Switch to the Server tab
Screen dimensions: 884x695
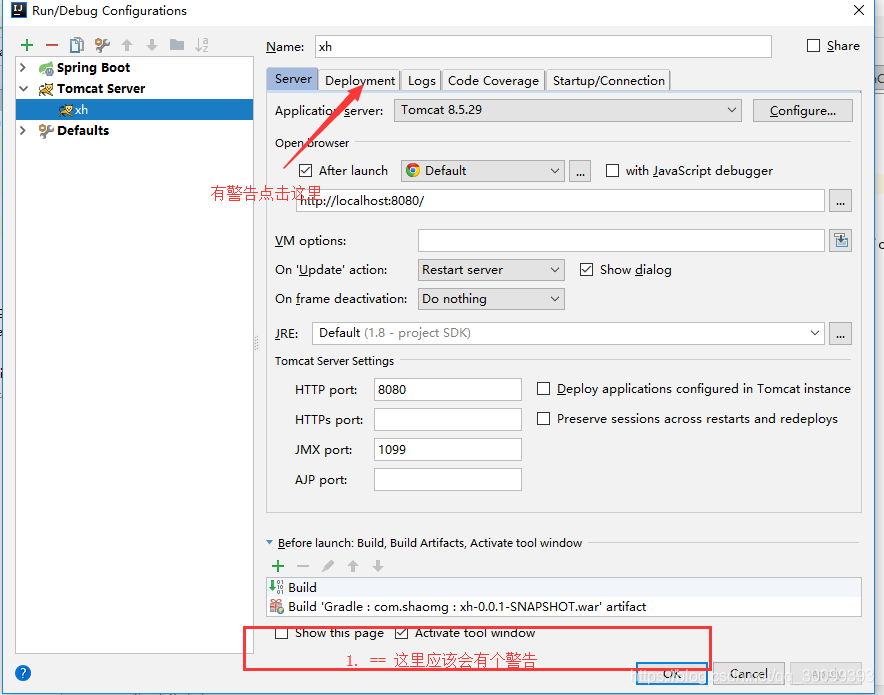click(293, 79)
